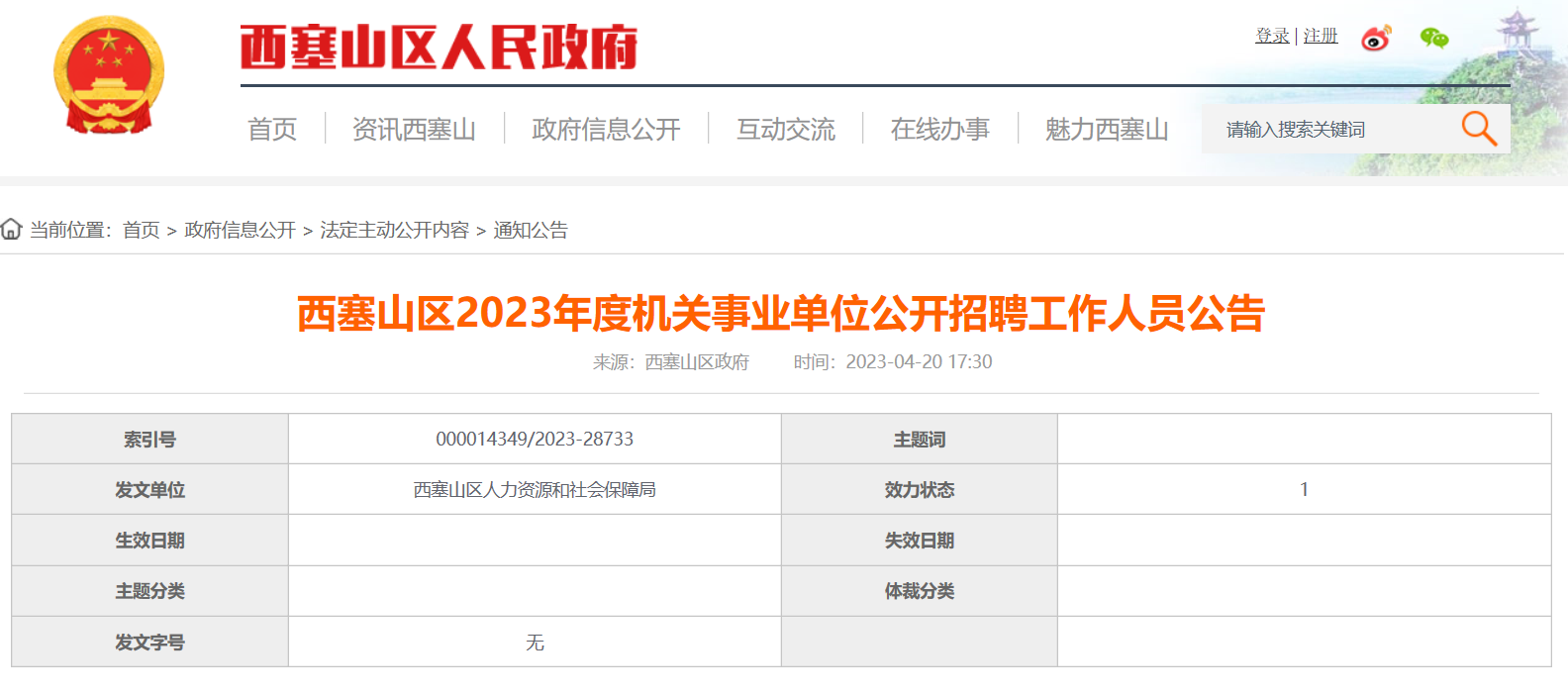Open the 首页 navigation menu item
Viewport: 1568px width, 695px height.
pos(272,129)
